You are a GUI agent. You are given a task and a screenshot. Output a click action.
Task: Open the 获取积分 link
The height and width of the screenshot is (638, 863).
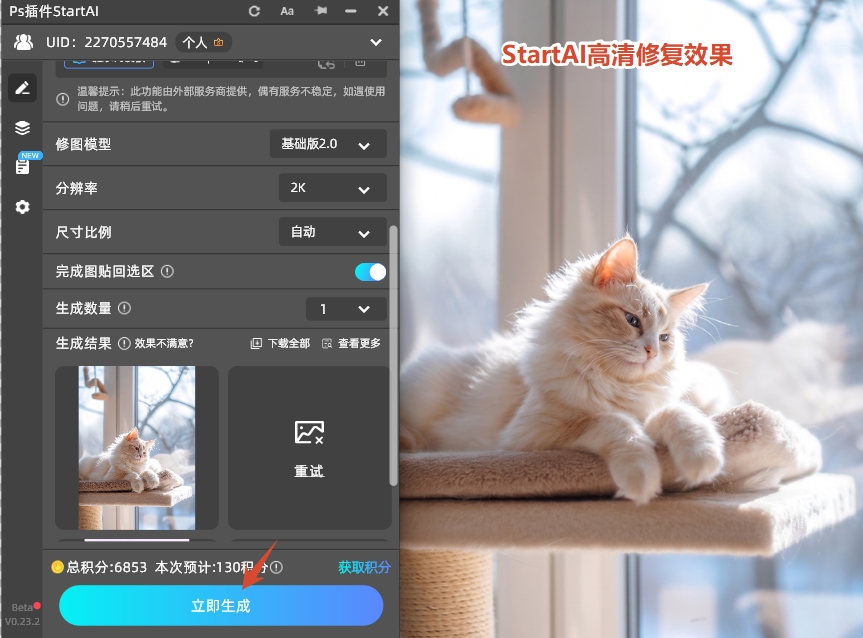point(364,566)
